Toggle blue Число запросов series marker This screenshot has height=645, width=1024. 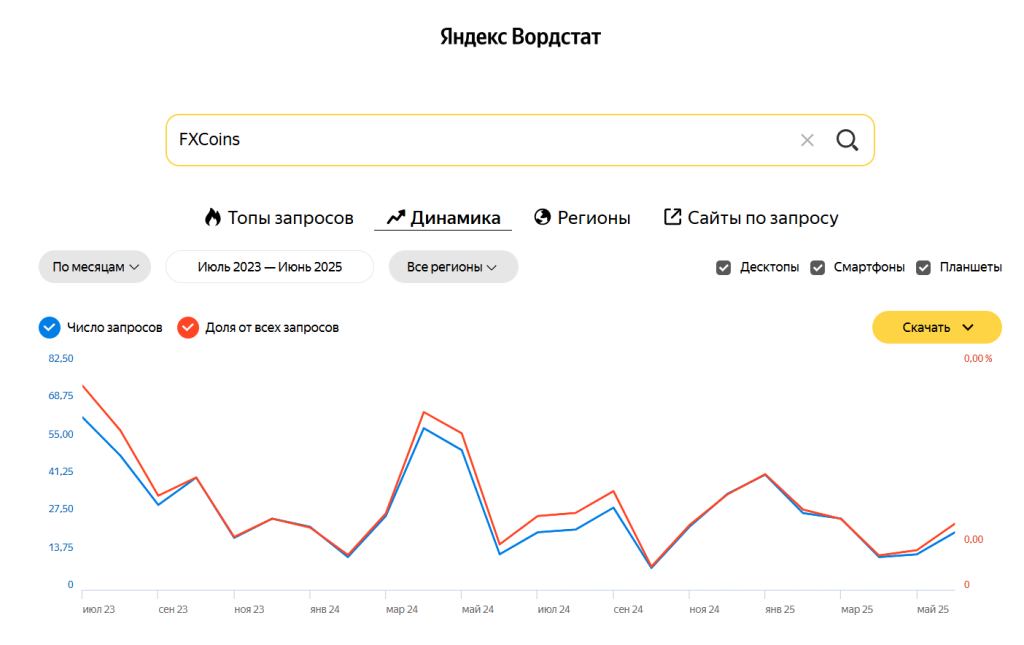[x=49, y=327]
